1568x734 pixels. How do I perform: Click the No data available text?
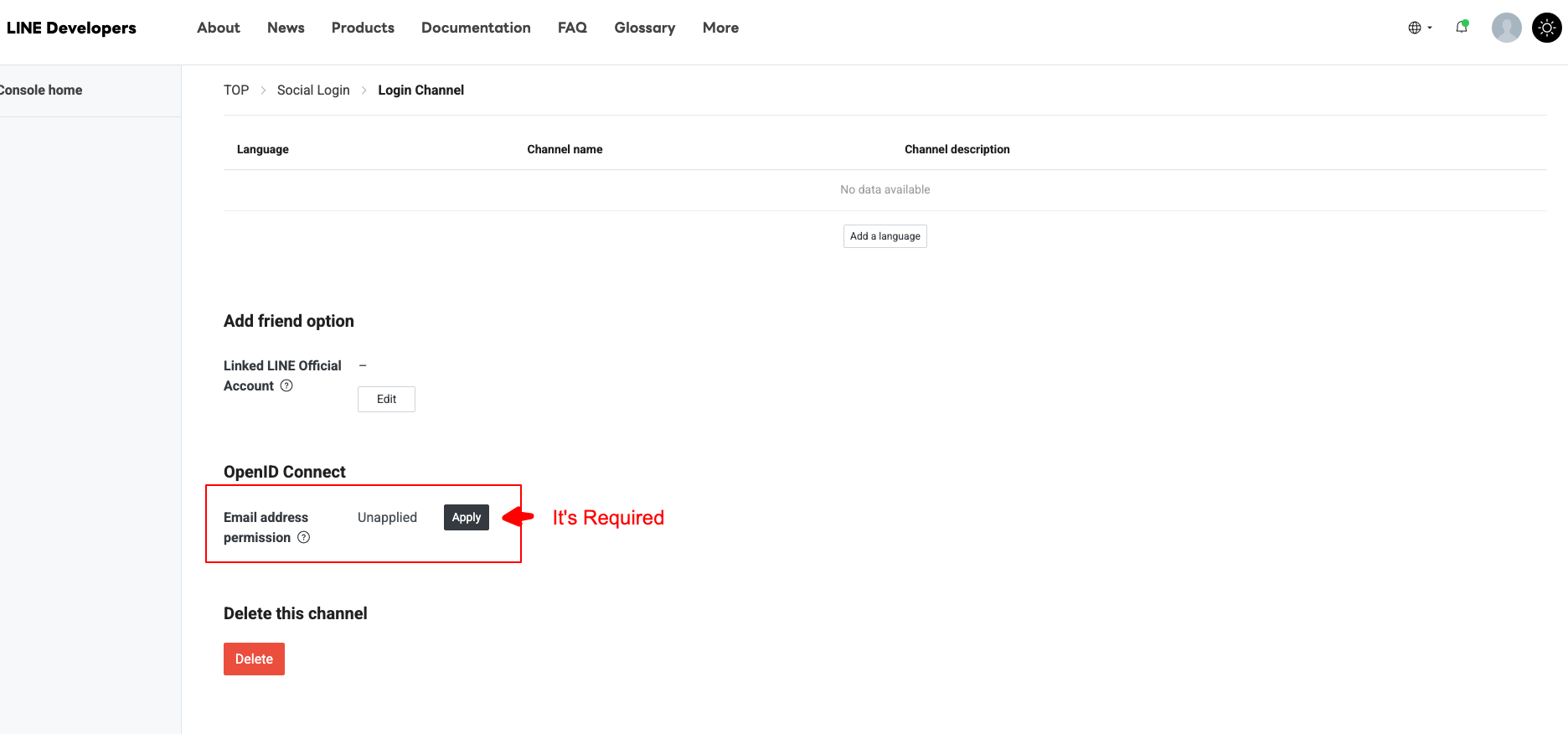885,189
